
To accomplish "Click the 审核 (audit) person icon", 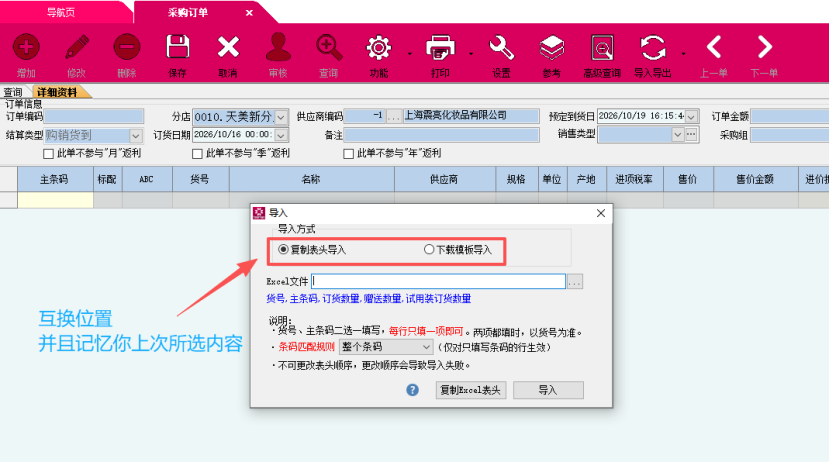I will 278,47.
